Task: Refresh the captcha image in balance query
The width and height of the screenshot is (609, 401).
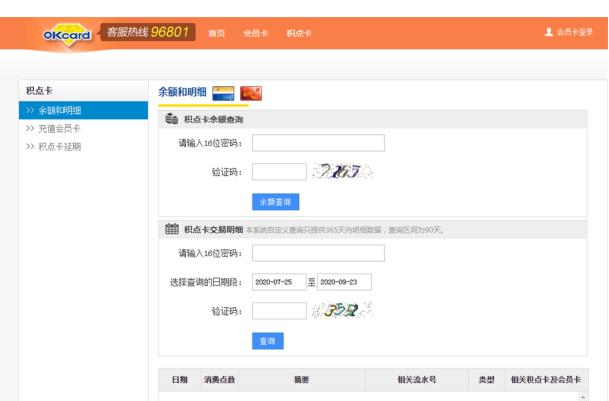Action: (342, 172)
